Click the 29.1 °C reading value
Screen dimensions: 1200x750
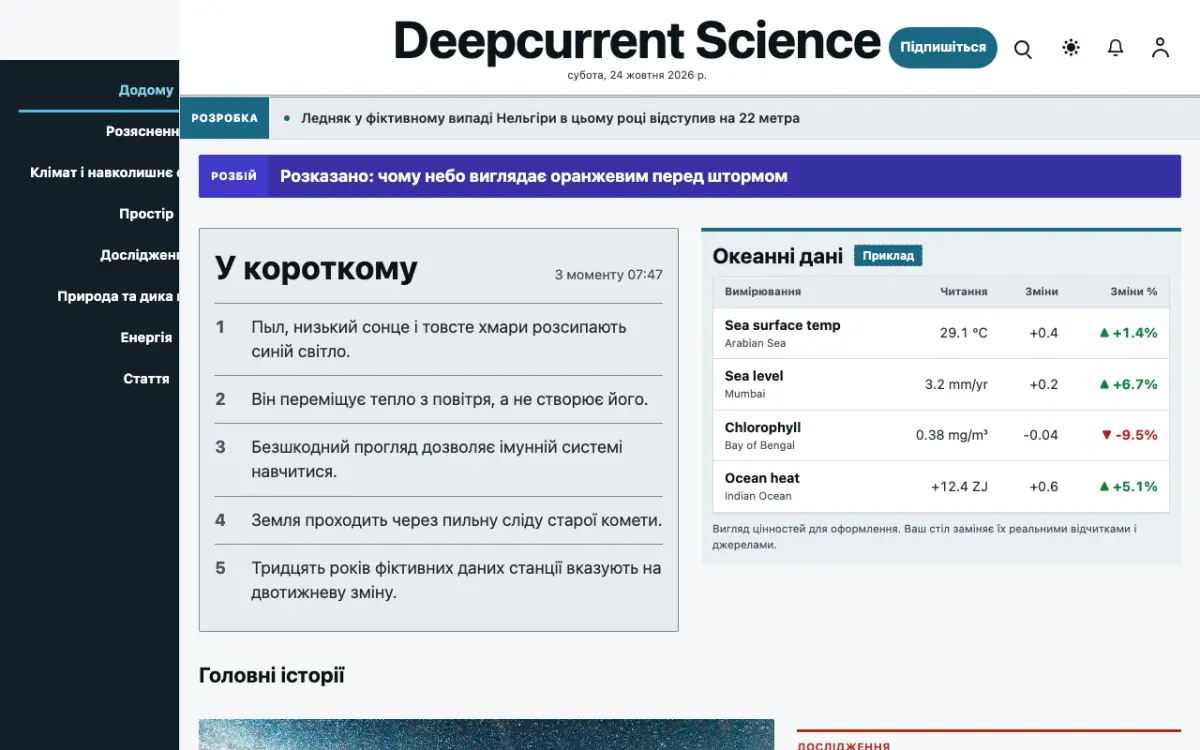[963, 333]
